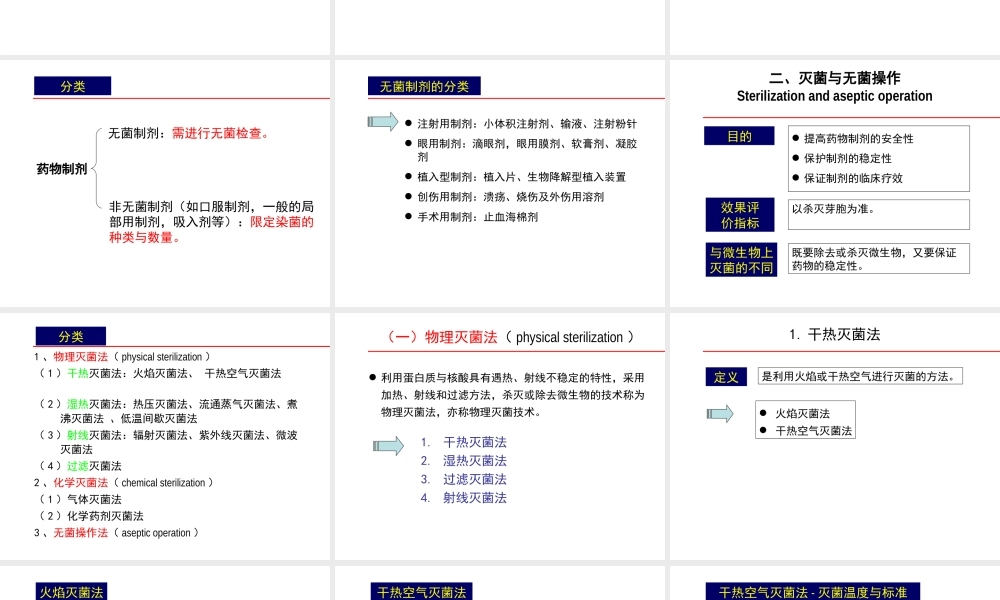The image size is (1000, 600).
Task: Expand item 1 干热灭菌法
Action: [x=475, y=441]
